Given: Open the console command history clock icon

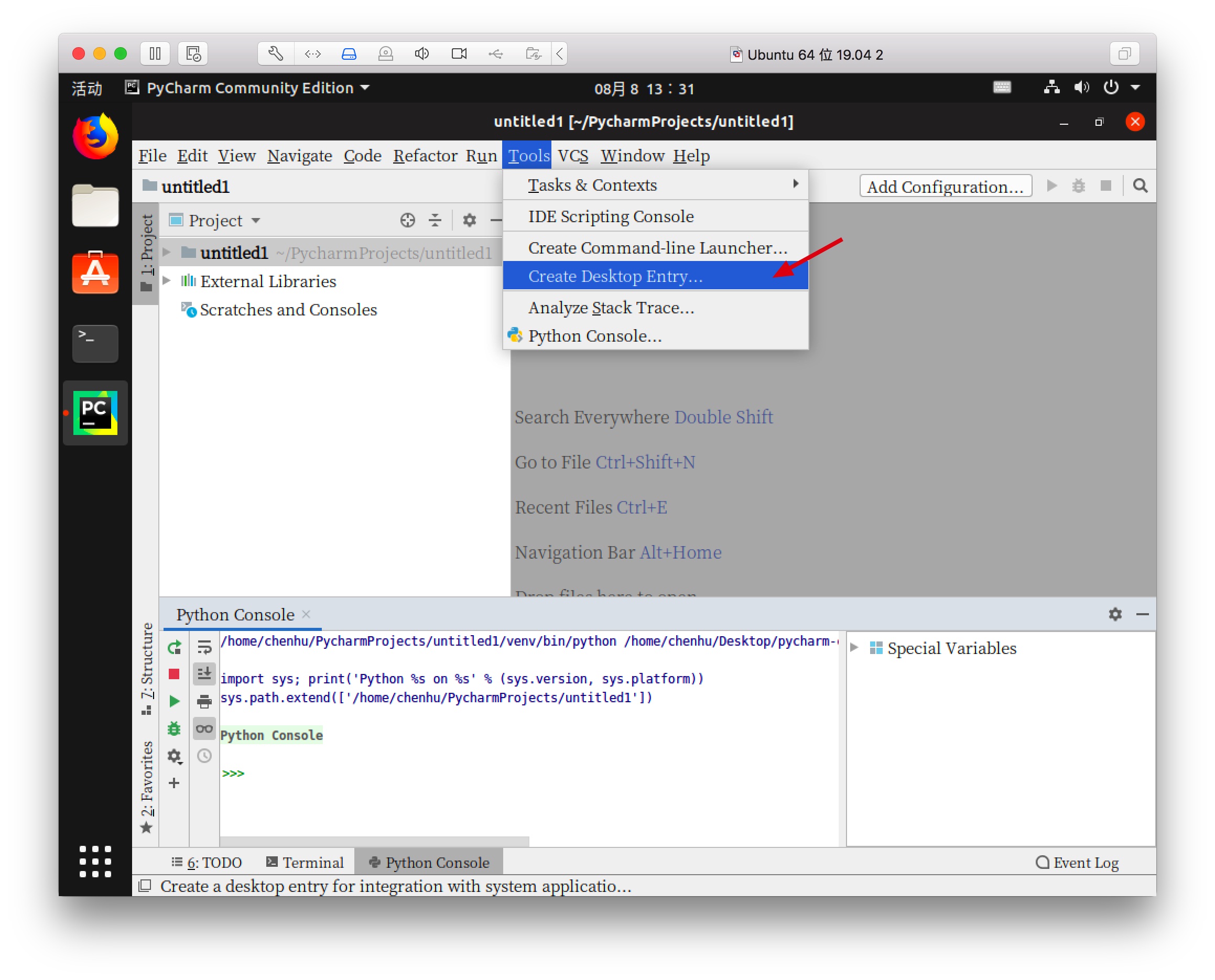Looking at the screenshot, I should [x=204, y=756].
